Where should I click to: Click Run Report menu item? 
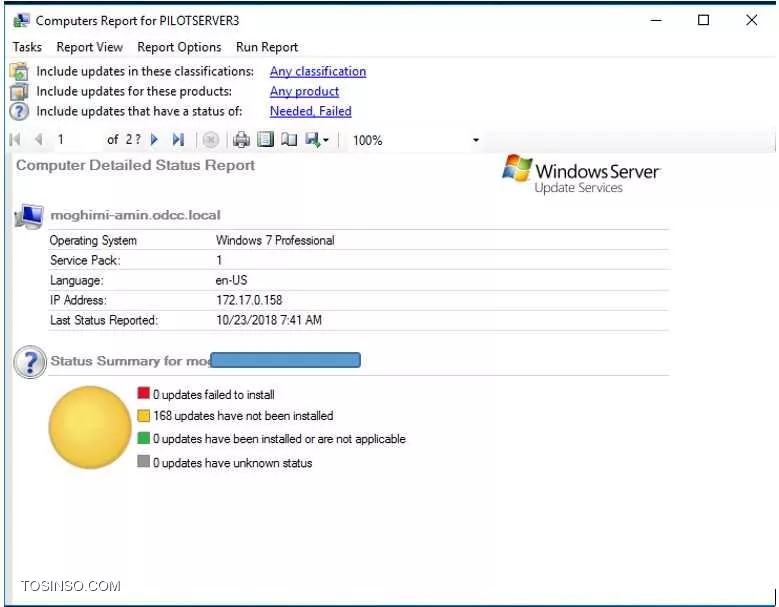(x=267, y=47)
